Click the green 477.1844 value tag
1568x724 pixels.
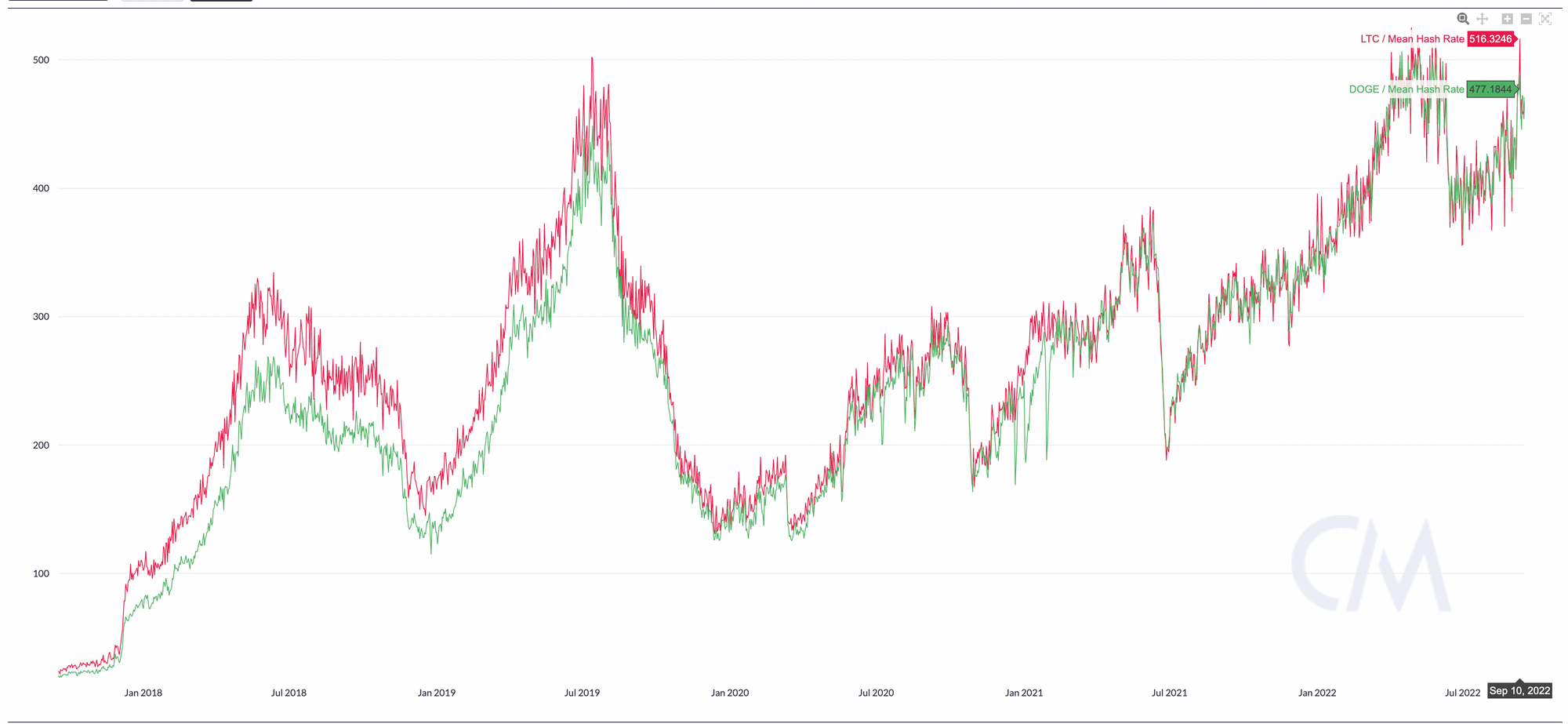coord(1491,89)
